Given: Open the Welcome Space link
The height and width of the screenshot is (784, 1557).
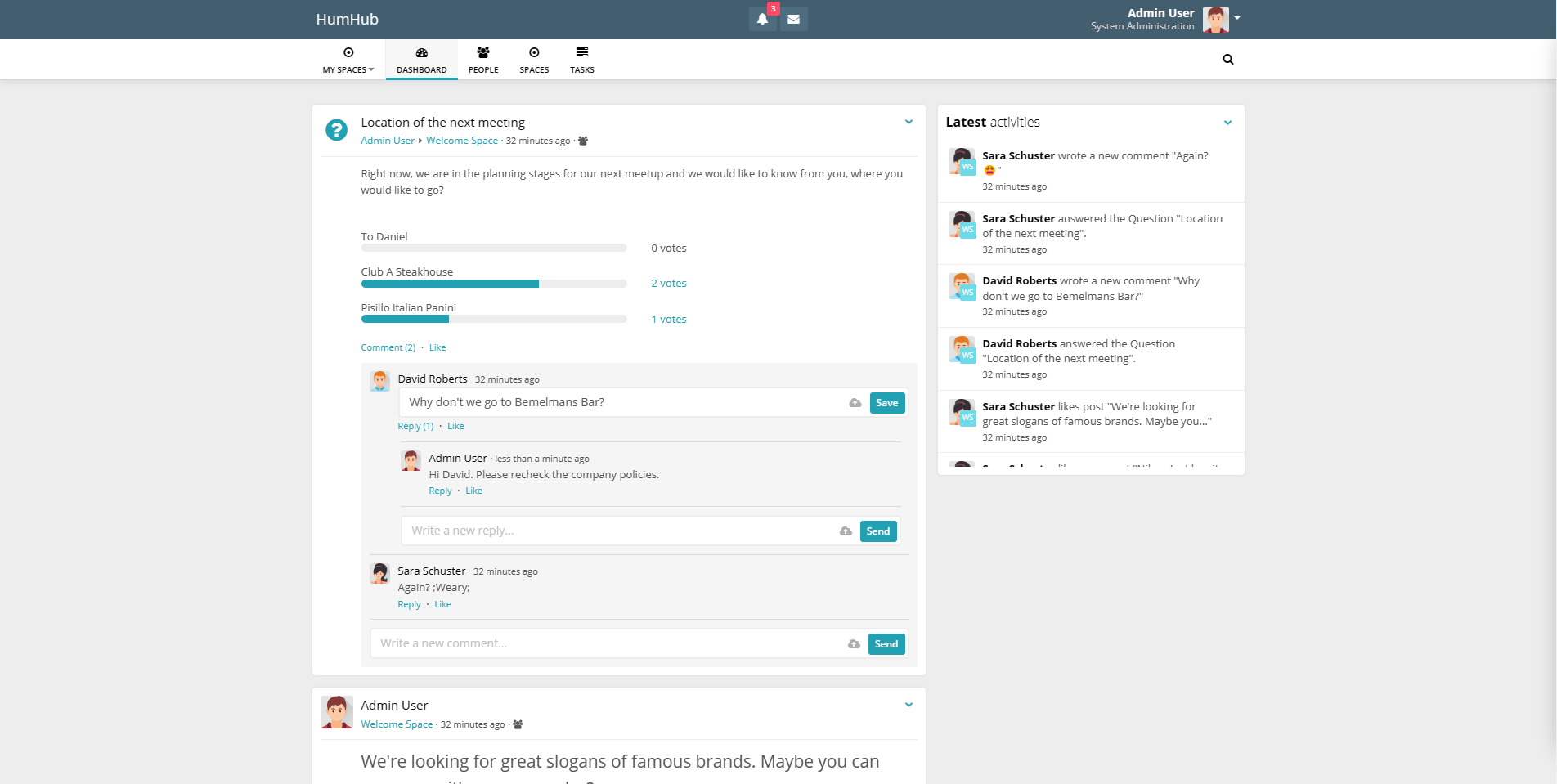Looking at the screenshot, I should tap(462, 140).
